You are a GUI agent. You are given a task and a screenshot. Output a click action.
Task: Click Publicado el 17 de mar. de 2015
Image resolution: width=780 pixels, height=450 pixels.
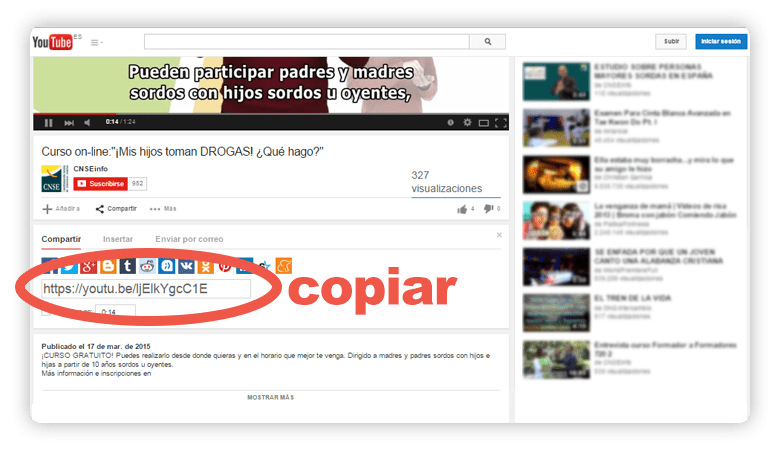tap(96, 346)
